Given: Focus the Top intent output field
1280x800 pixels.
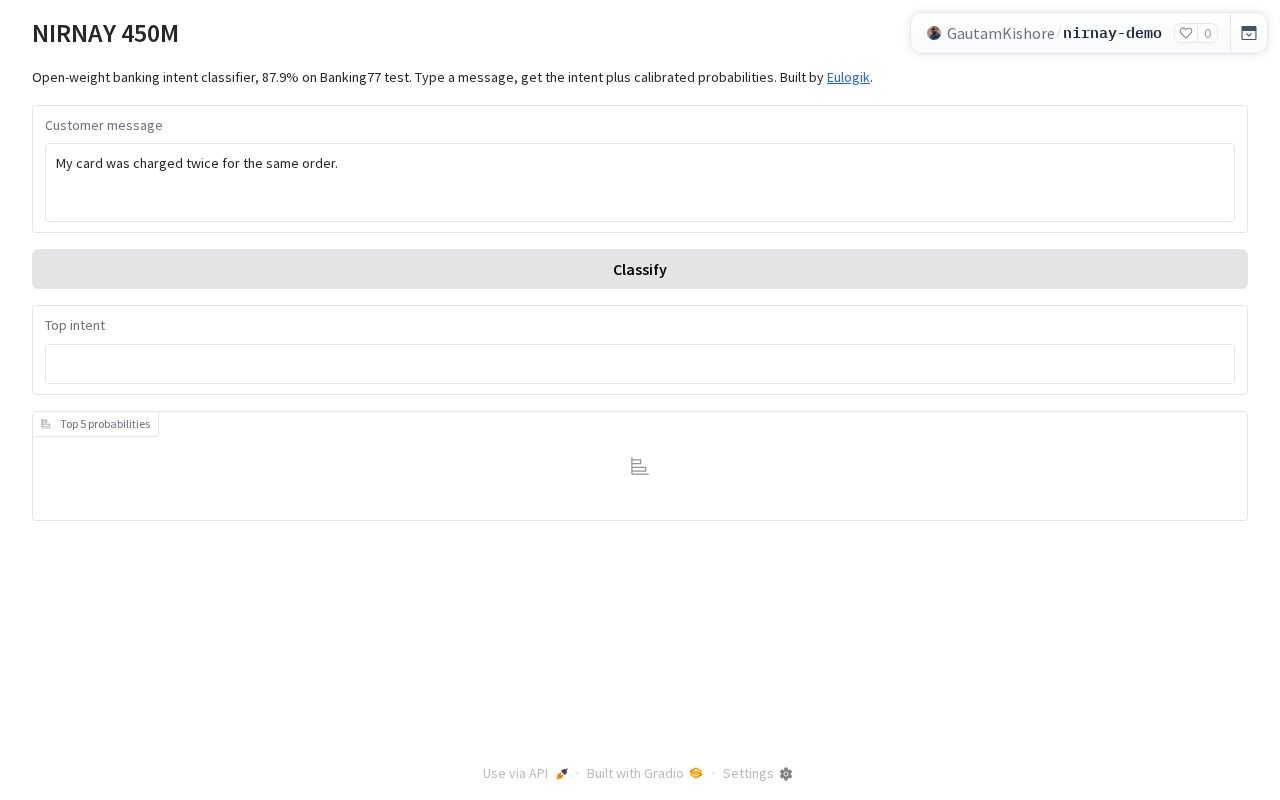Looking at the screenshot, I should [x=640, y=364].
